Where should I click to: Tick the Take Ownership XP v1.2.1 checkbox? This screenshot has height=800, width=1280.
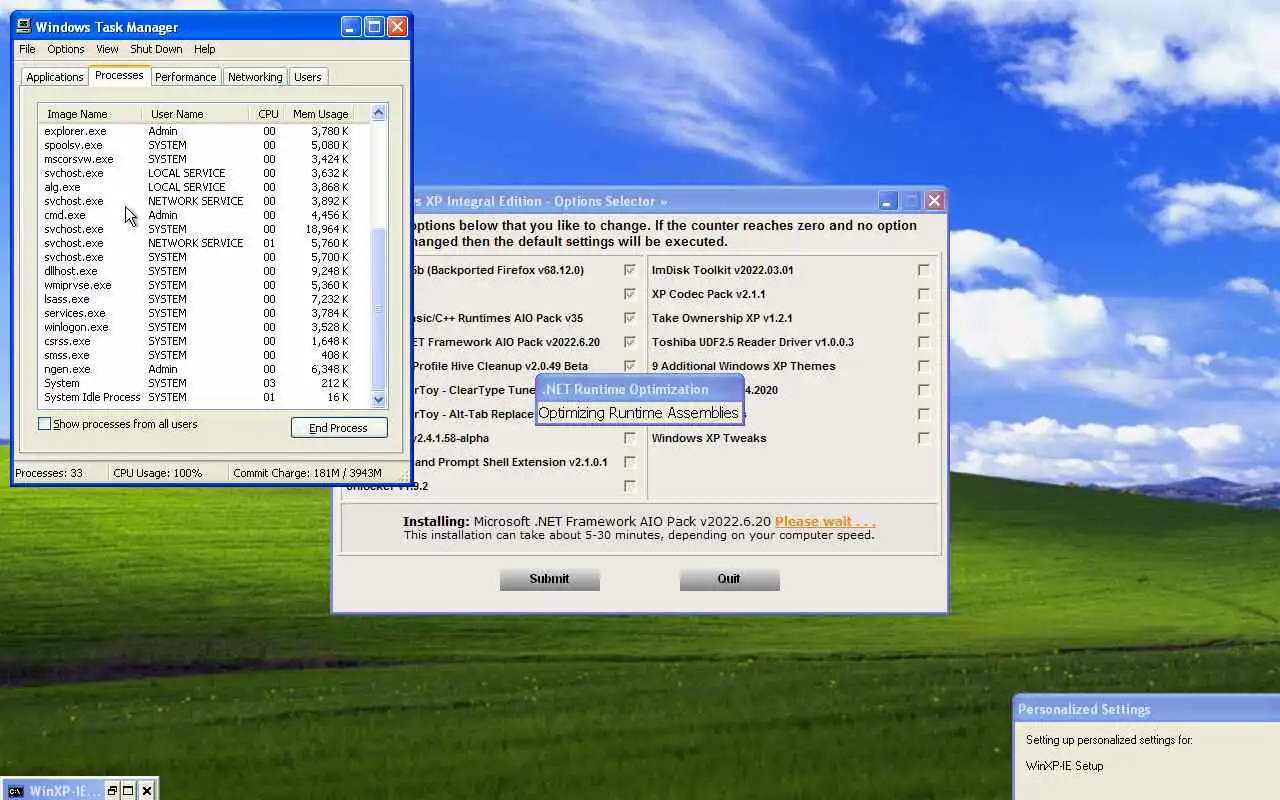923,318
